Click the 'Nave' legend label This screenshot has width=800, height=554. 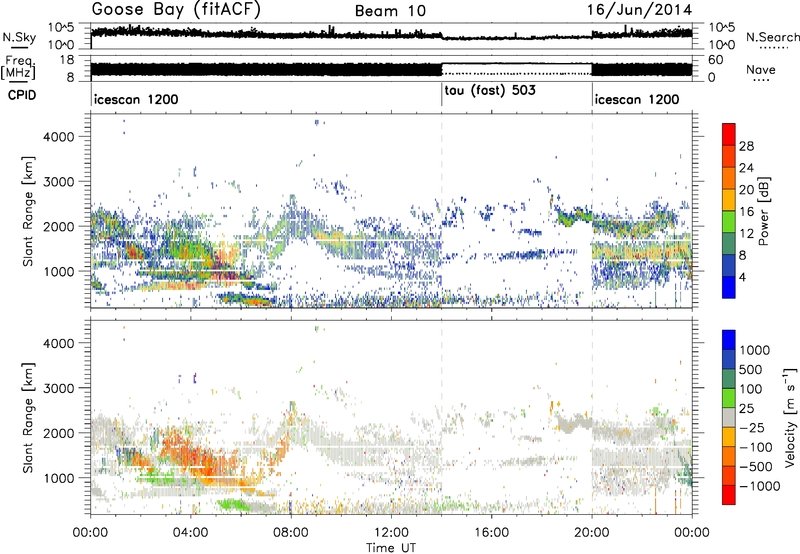(x=761, y=69)
